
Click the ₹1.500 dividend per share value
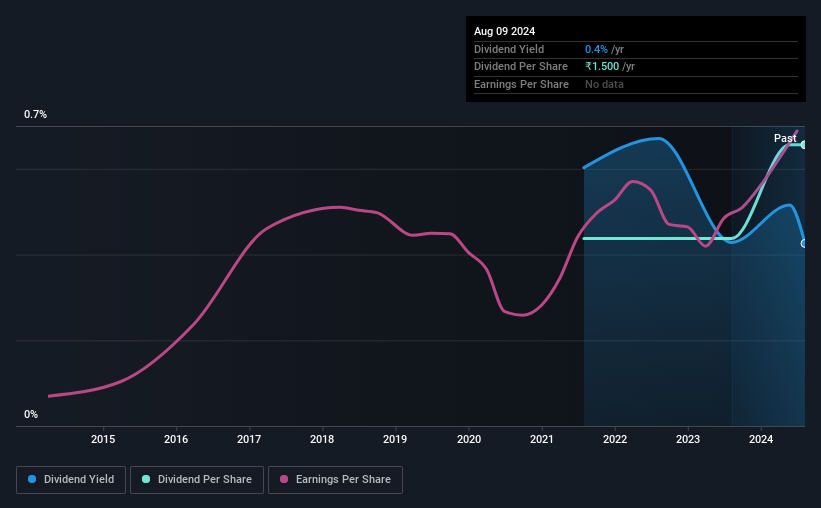click(x=602, y=67)
